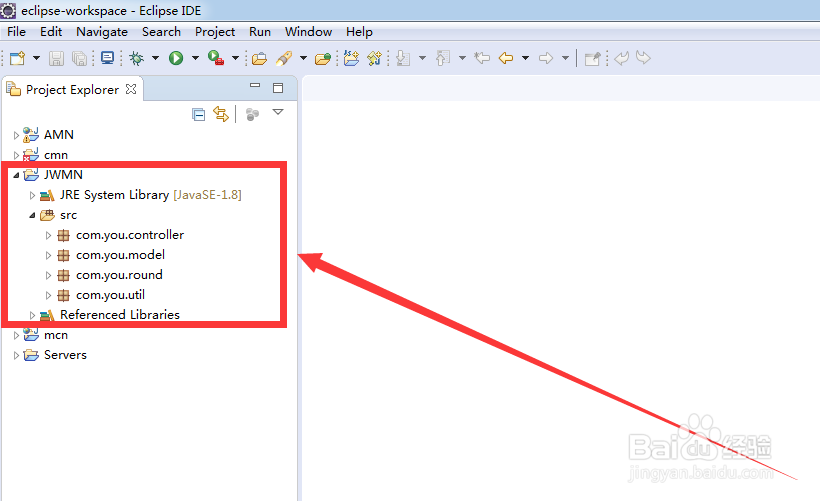Open the Window menu
Image resolution: width=820 pixels, height=501 pixels.
pos(309,32)
